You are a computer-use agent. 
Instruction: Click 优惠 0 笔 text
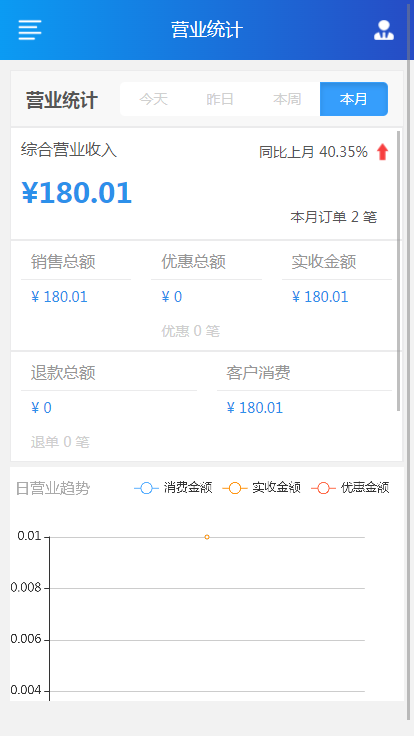click(191, 331)
